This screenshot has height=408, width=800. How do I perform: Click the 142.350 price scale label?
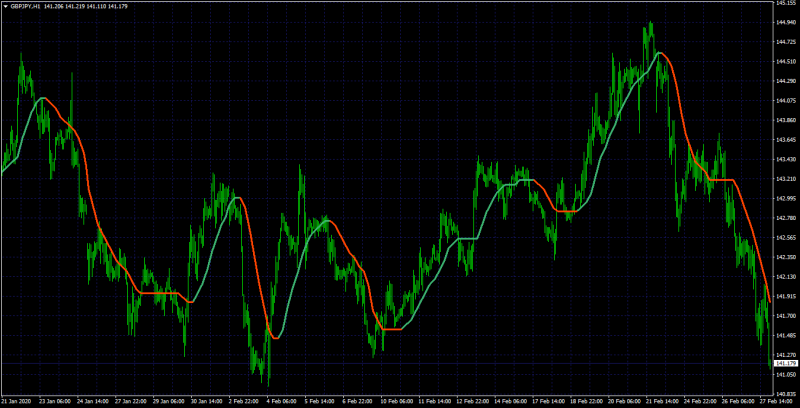(786, 257)
